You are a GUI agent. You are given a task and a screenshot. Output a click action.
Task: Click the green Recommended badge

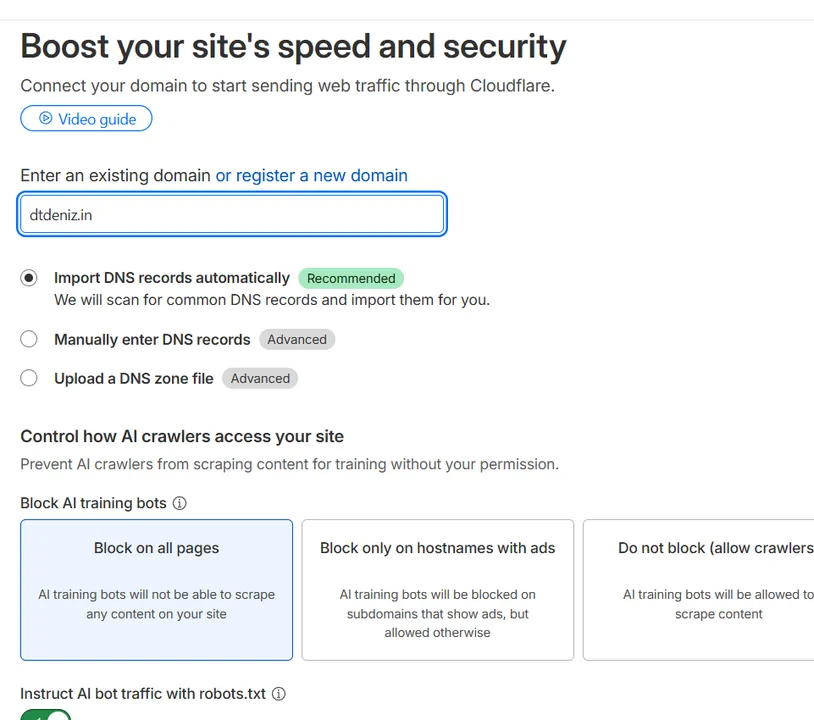click(351, 278)
